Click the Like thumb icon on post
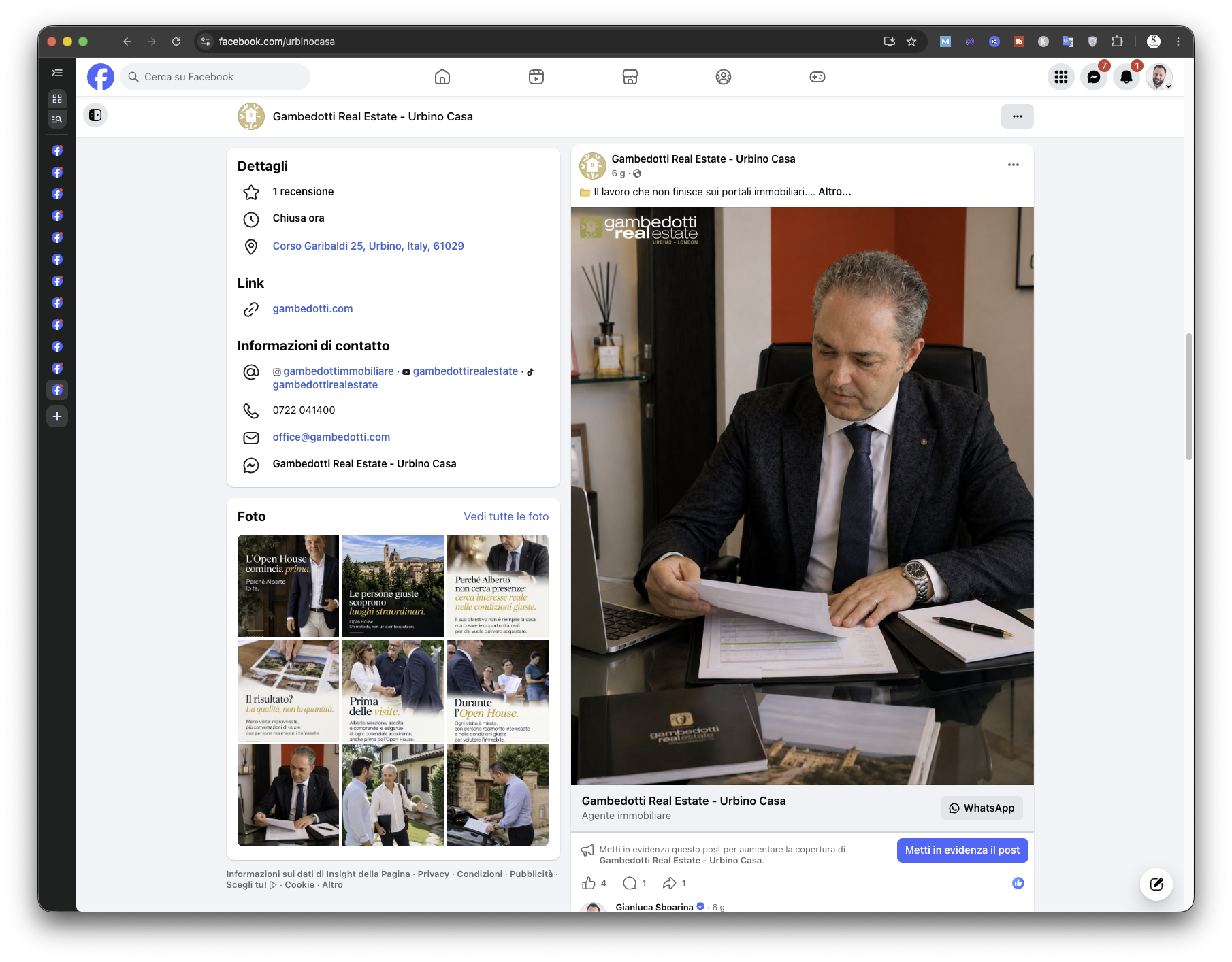1232x962 pixels. [x=589, y=883]
